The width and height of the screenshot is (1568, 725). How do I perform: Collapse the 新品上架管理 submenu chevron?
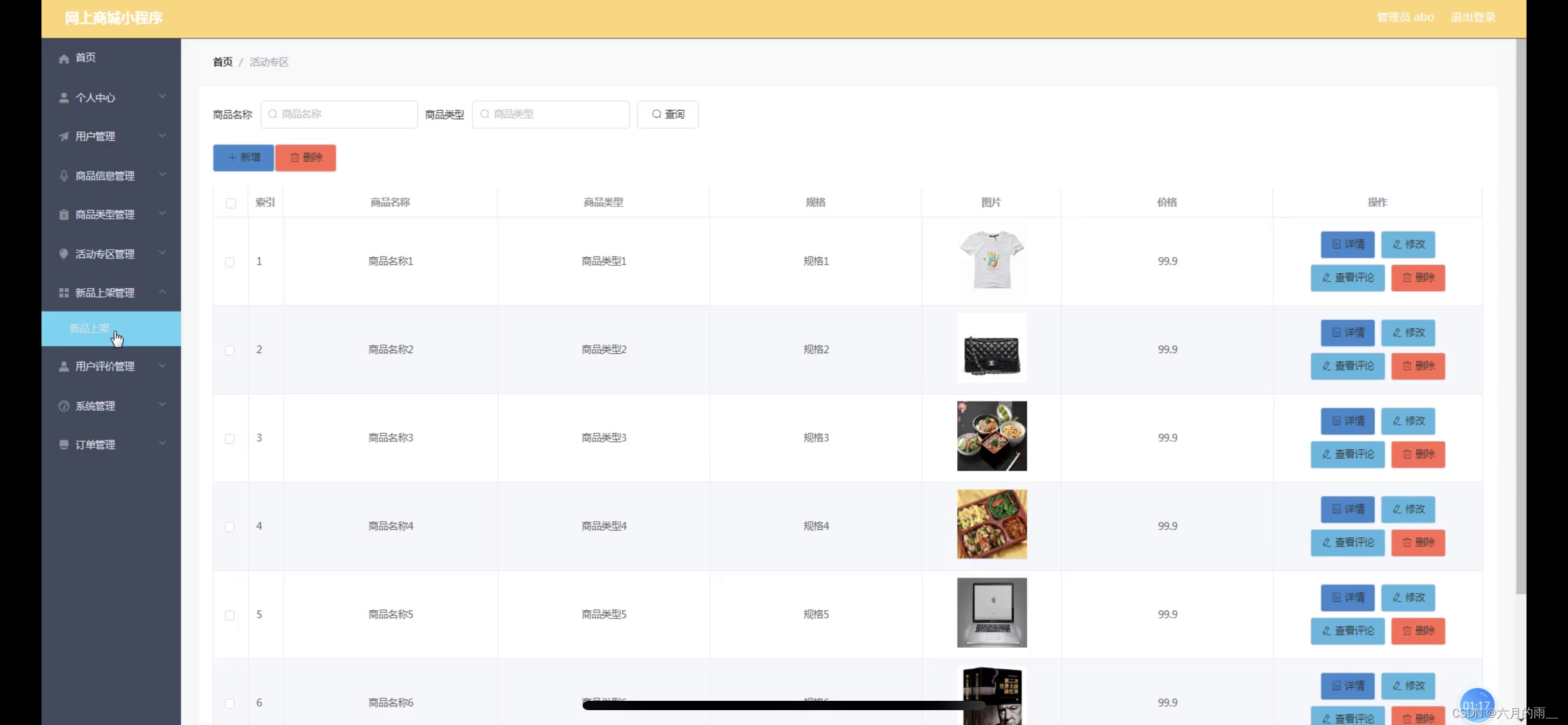click(162, 292)
